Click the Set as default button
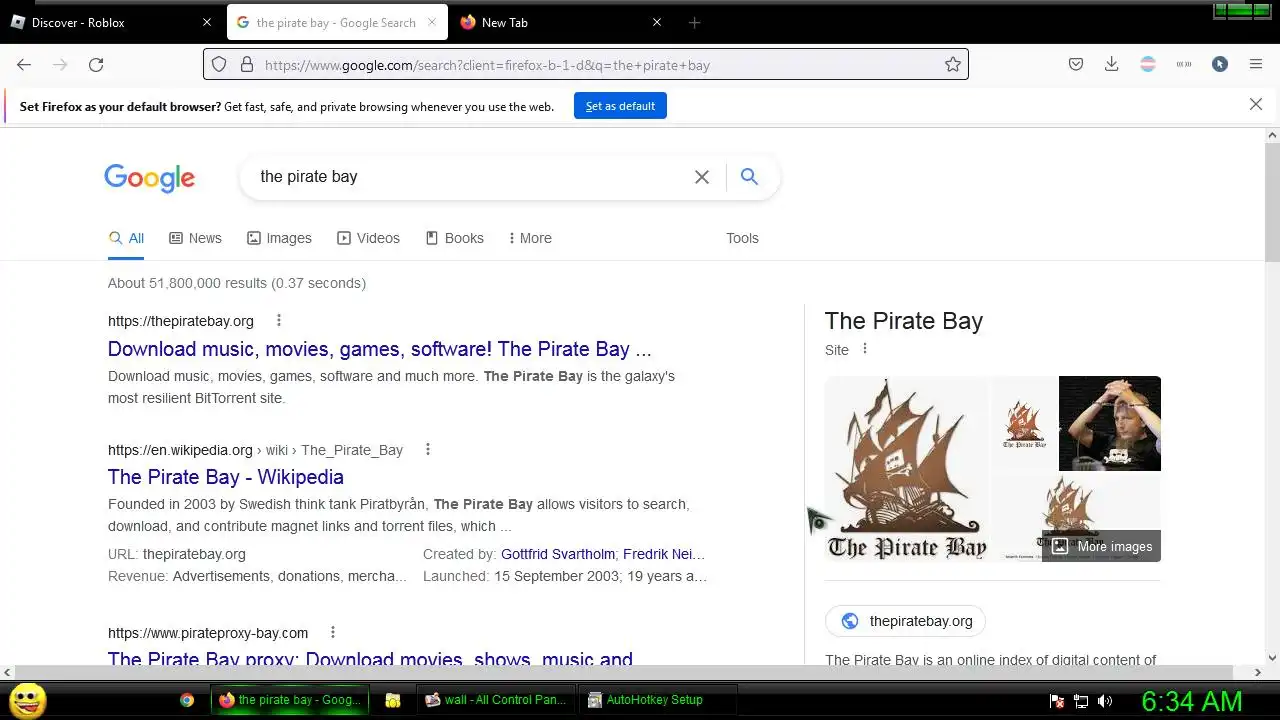 (620, 106)
